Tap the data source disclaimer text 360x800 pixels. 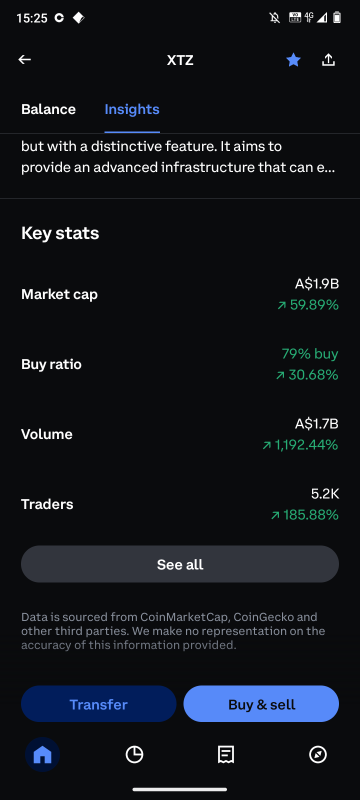coord(173,631)
